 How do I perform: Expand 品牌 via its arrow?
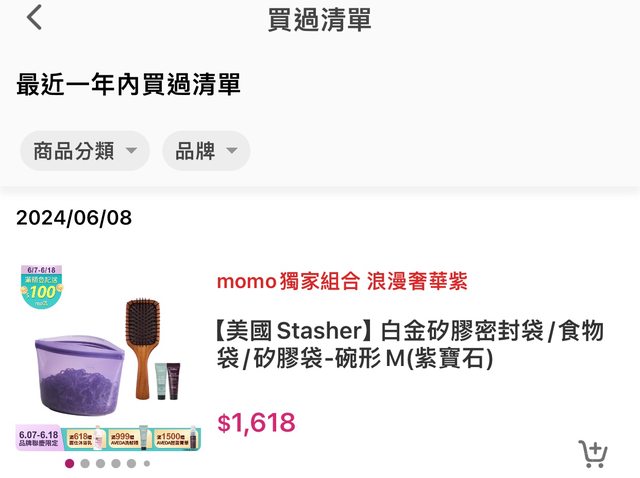[232, 151]
